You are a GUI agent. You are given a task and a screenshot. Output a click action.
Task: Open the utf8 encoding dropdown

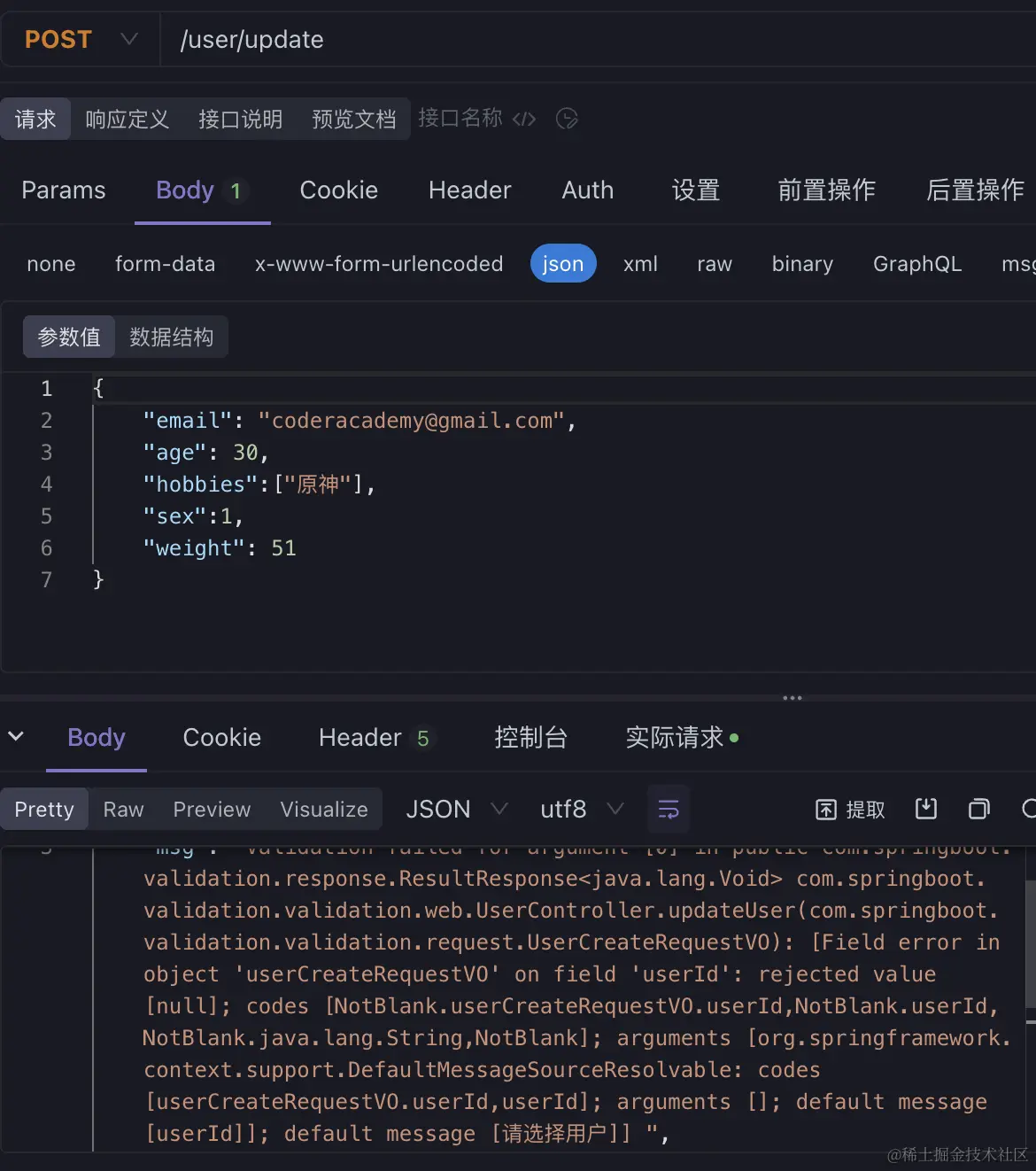[582, 809]
